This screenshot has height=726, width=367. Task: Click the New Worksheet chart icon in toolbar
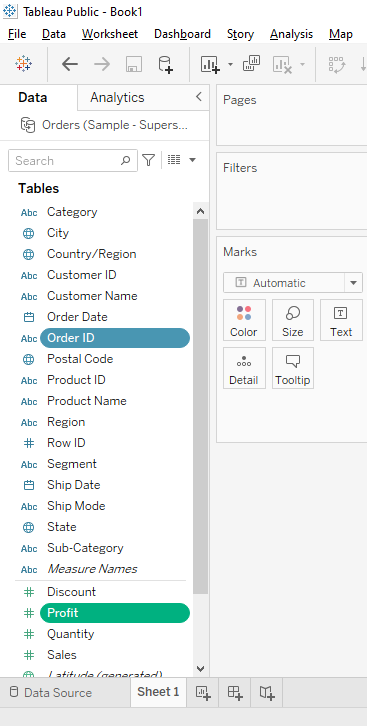210,64
